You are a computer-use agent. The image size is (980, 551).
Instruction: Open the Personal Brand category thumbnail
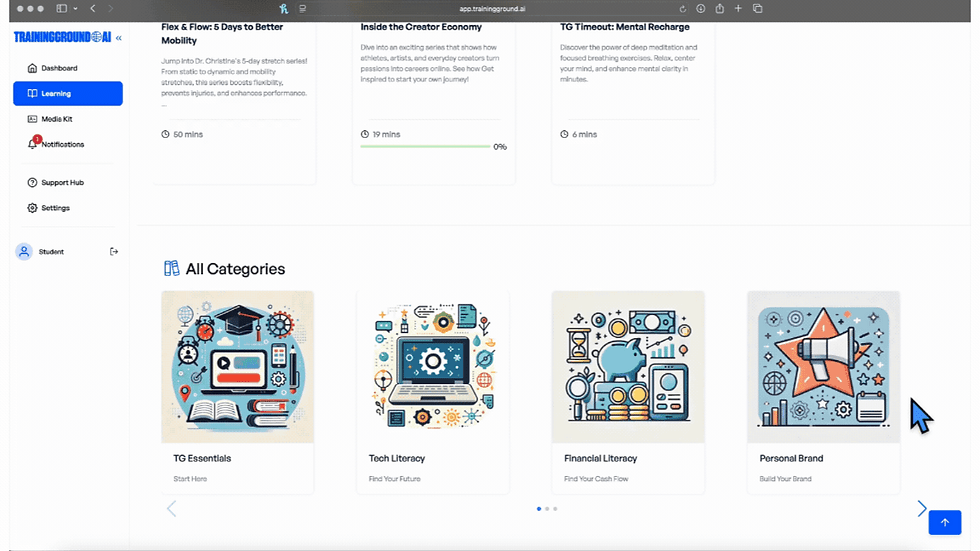(x=824, y=367)
